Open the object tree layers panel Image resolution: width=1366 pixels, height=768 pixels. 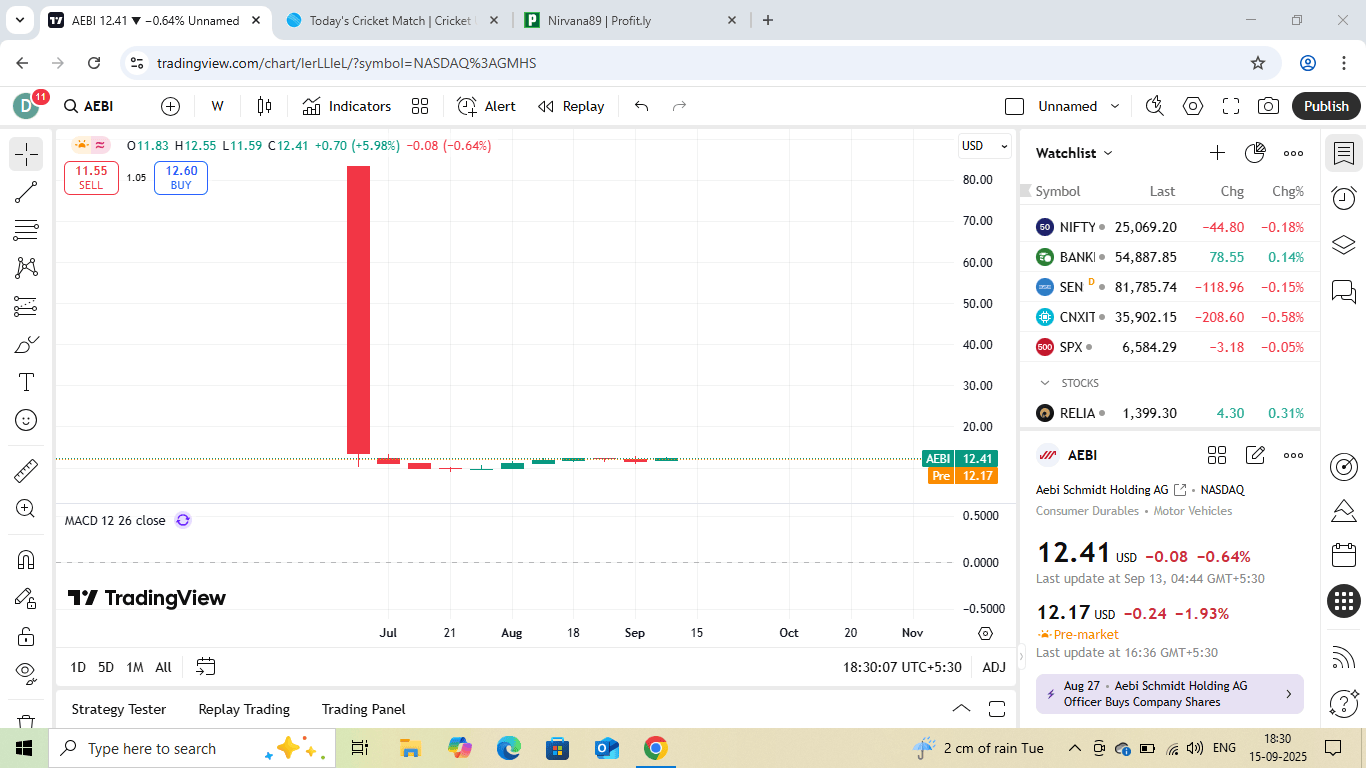coord(1344,245)
